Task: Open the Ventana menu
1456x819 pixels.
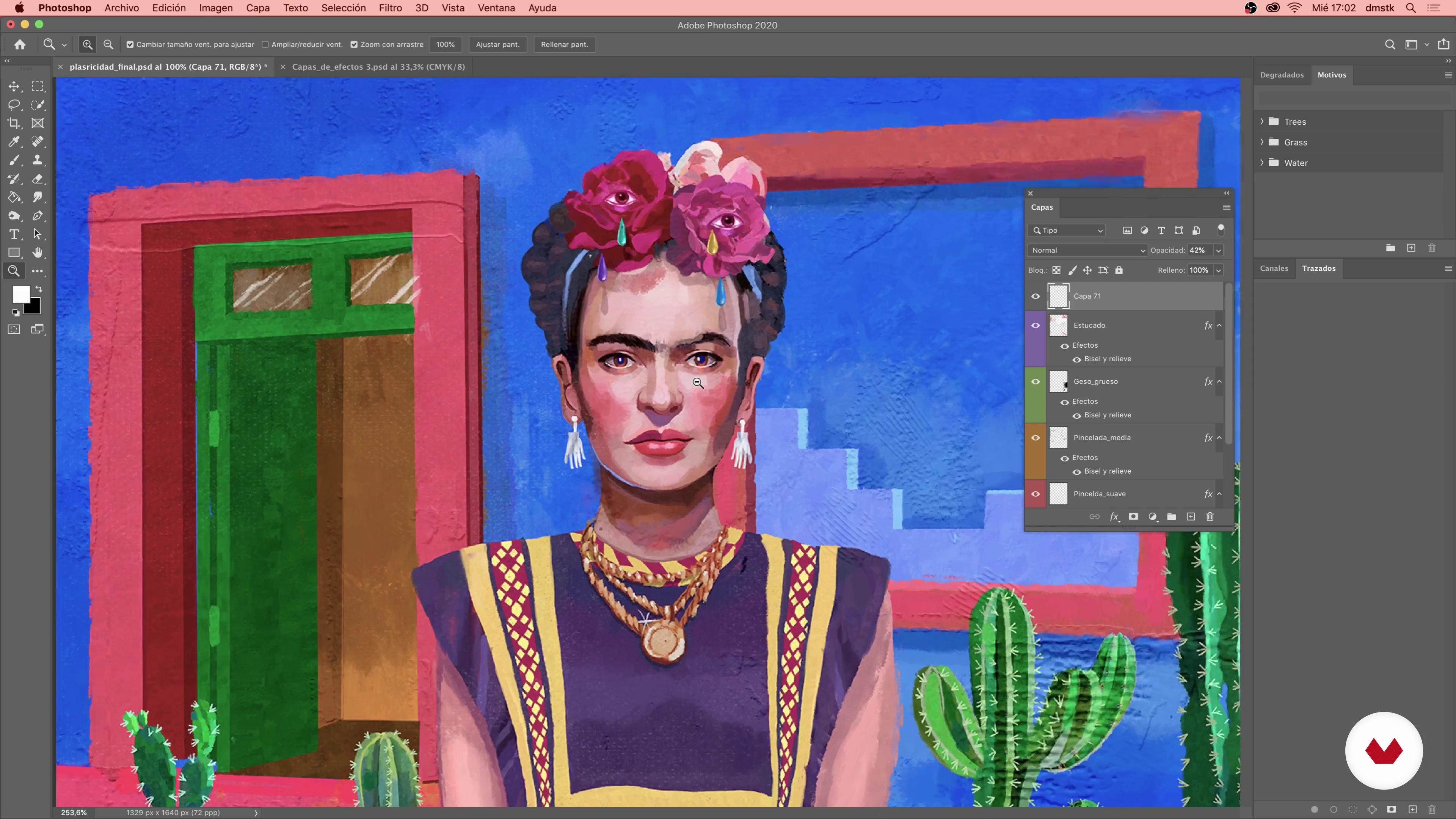Action: (496, 8)
